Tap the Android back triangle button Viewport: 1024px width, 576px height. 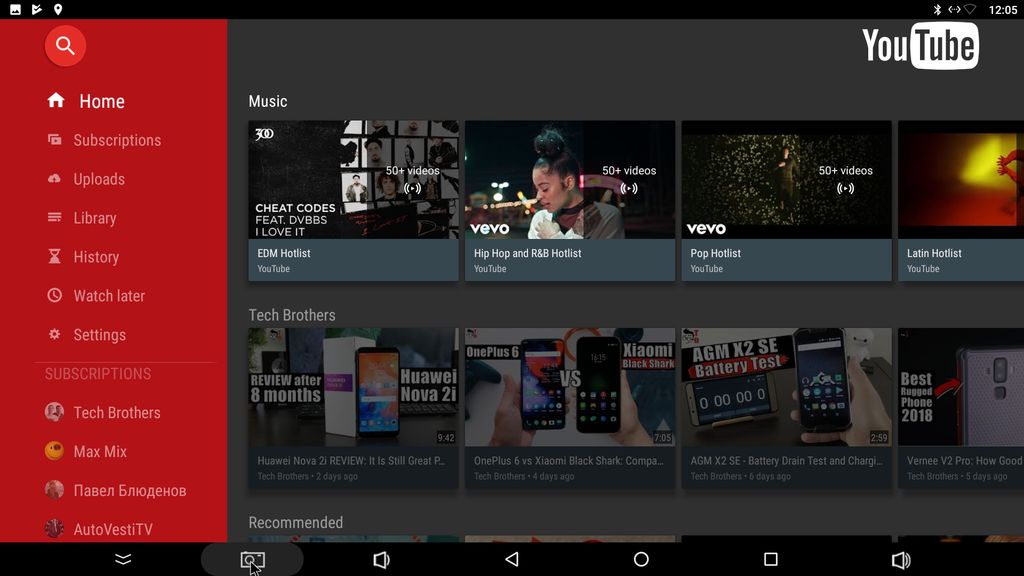click(511, 560)
